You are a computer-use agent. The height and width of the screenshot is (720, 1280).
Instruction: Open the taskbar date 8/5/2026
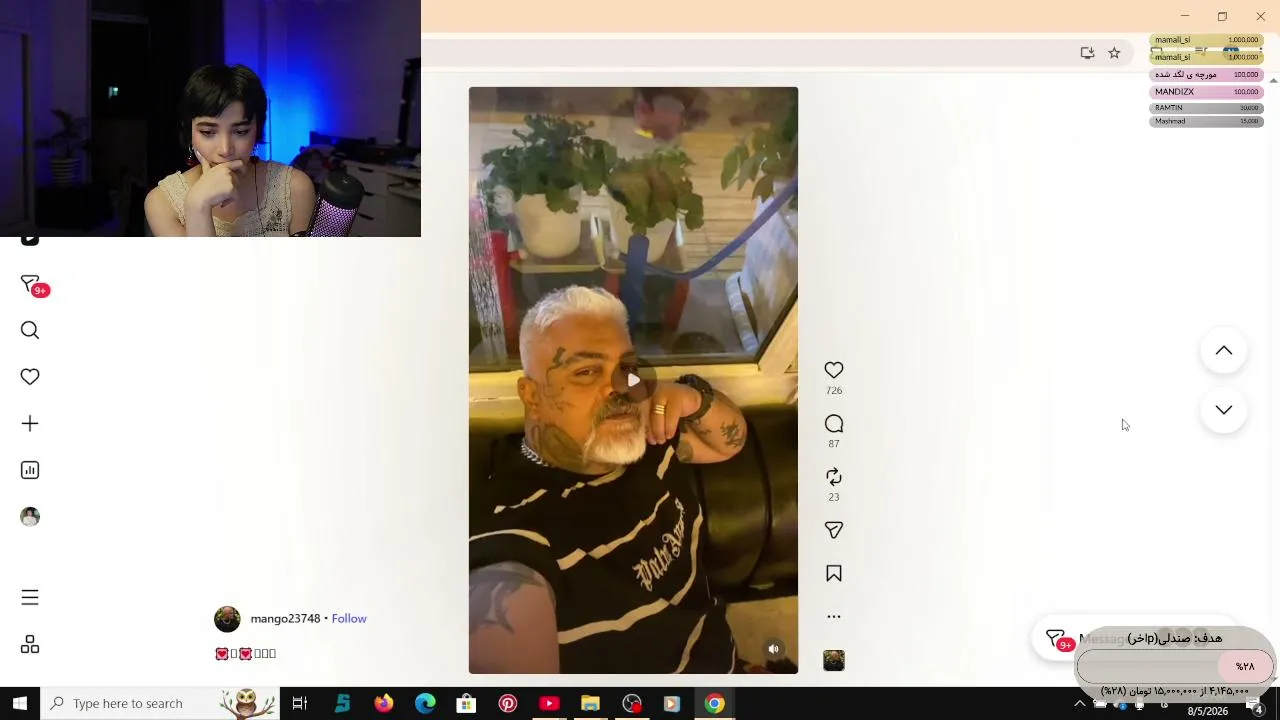tap(1207, 711)
